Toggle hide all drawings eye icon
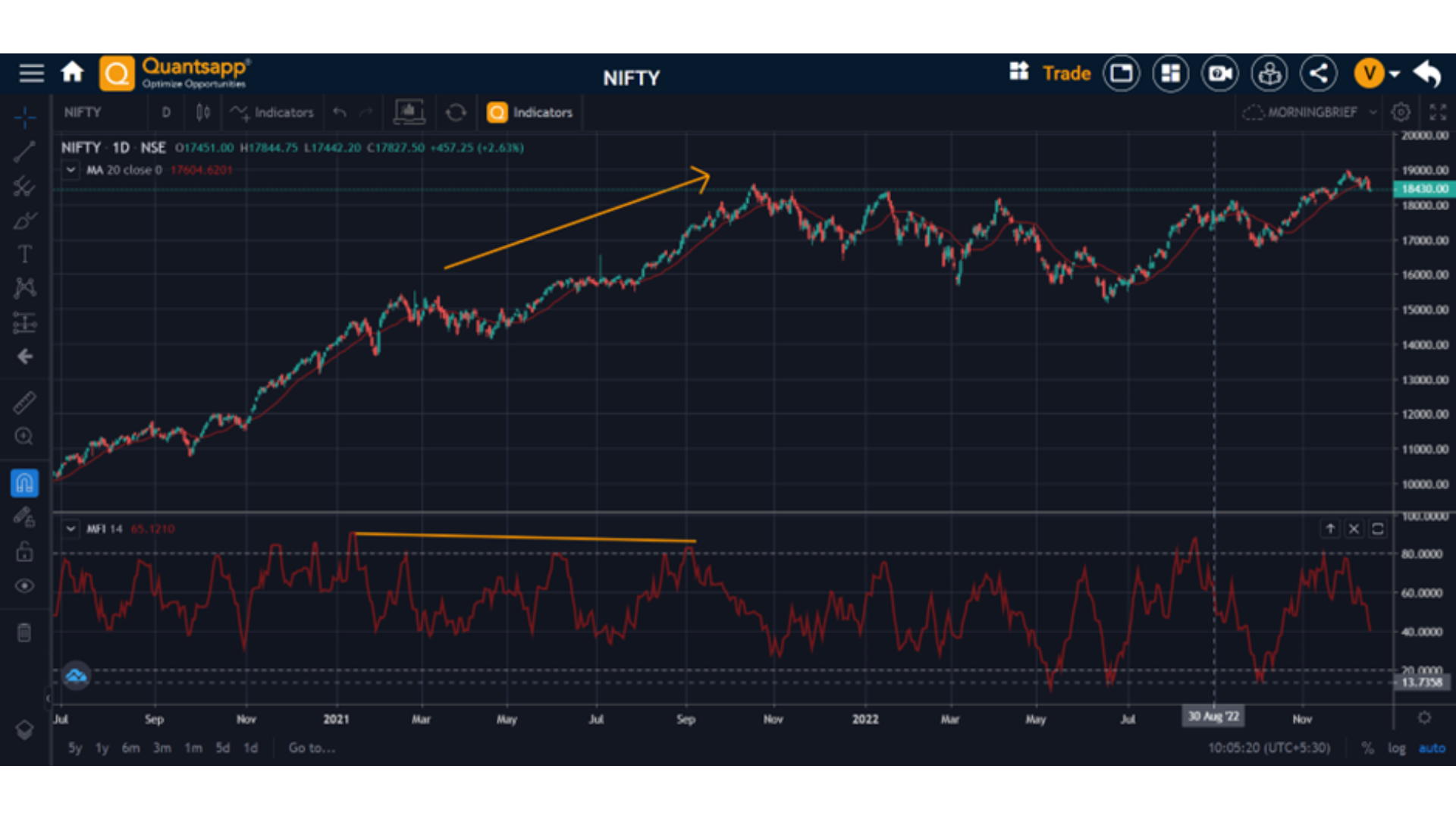This screenshot has height=819, width=1456. pos(24,585)
